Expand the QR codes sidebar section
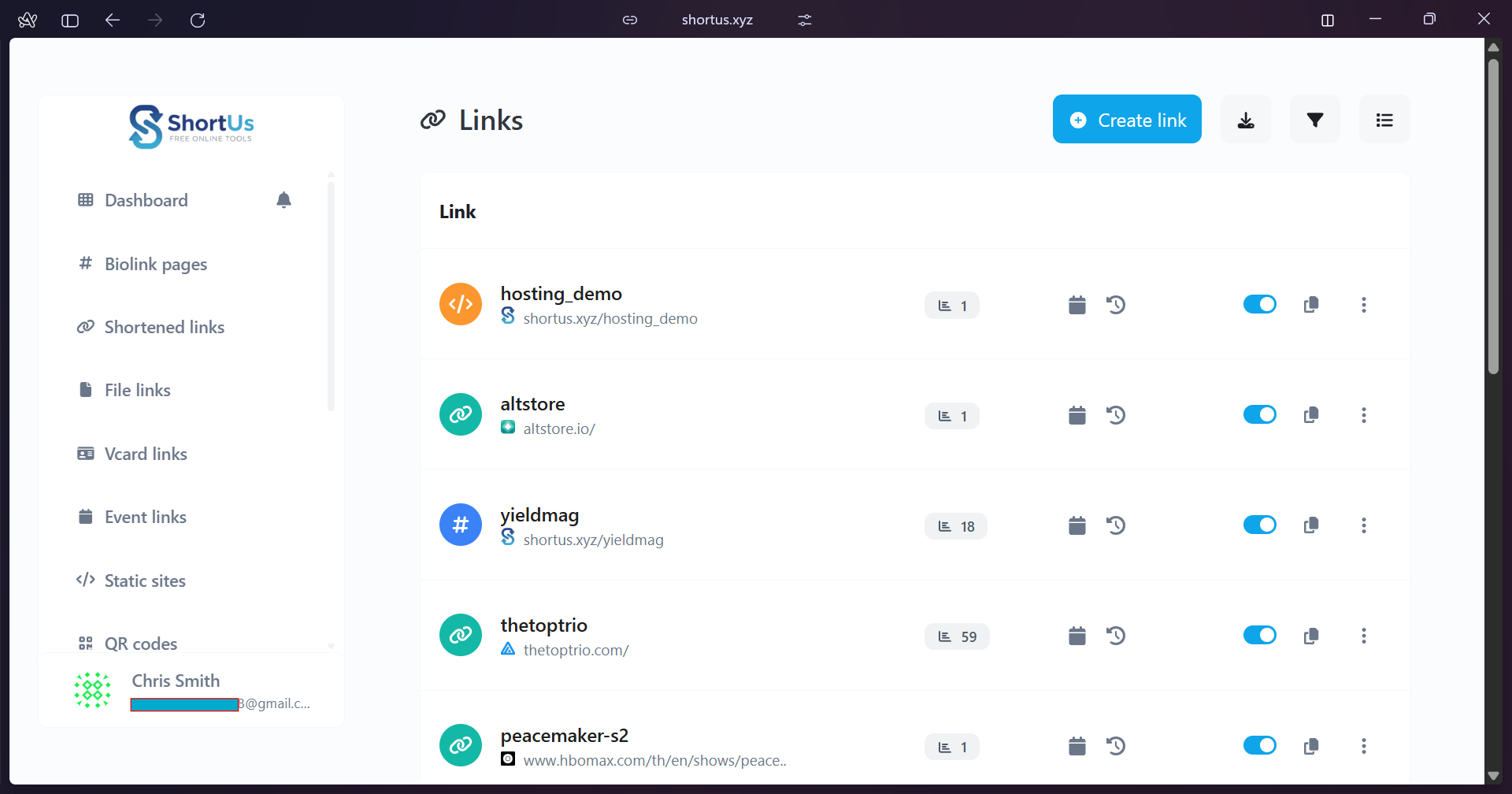Image resolution: width=1512 pixels, height=794 pixels. click(x=332, y=644)
